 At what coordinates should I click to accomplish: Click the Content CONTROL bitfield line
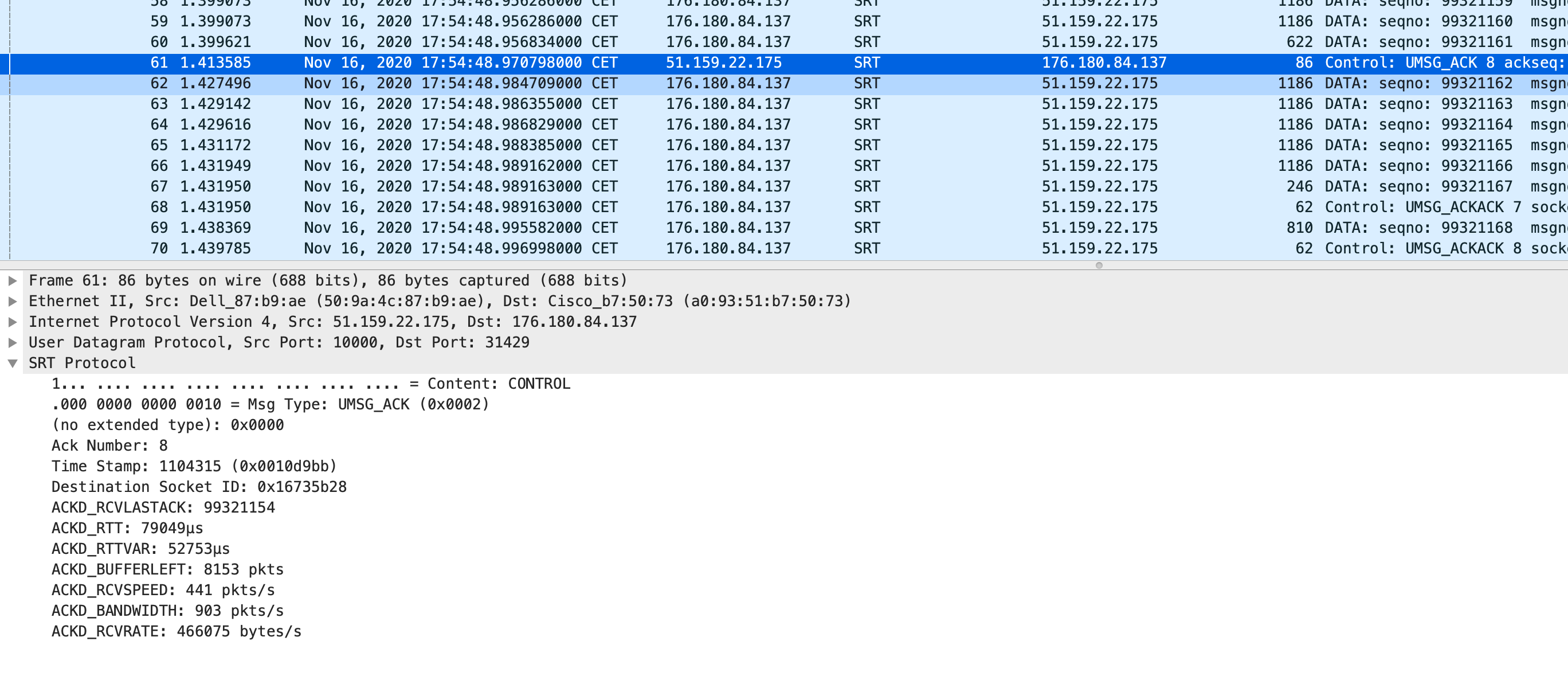coord(311,384)
